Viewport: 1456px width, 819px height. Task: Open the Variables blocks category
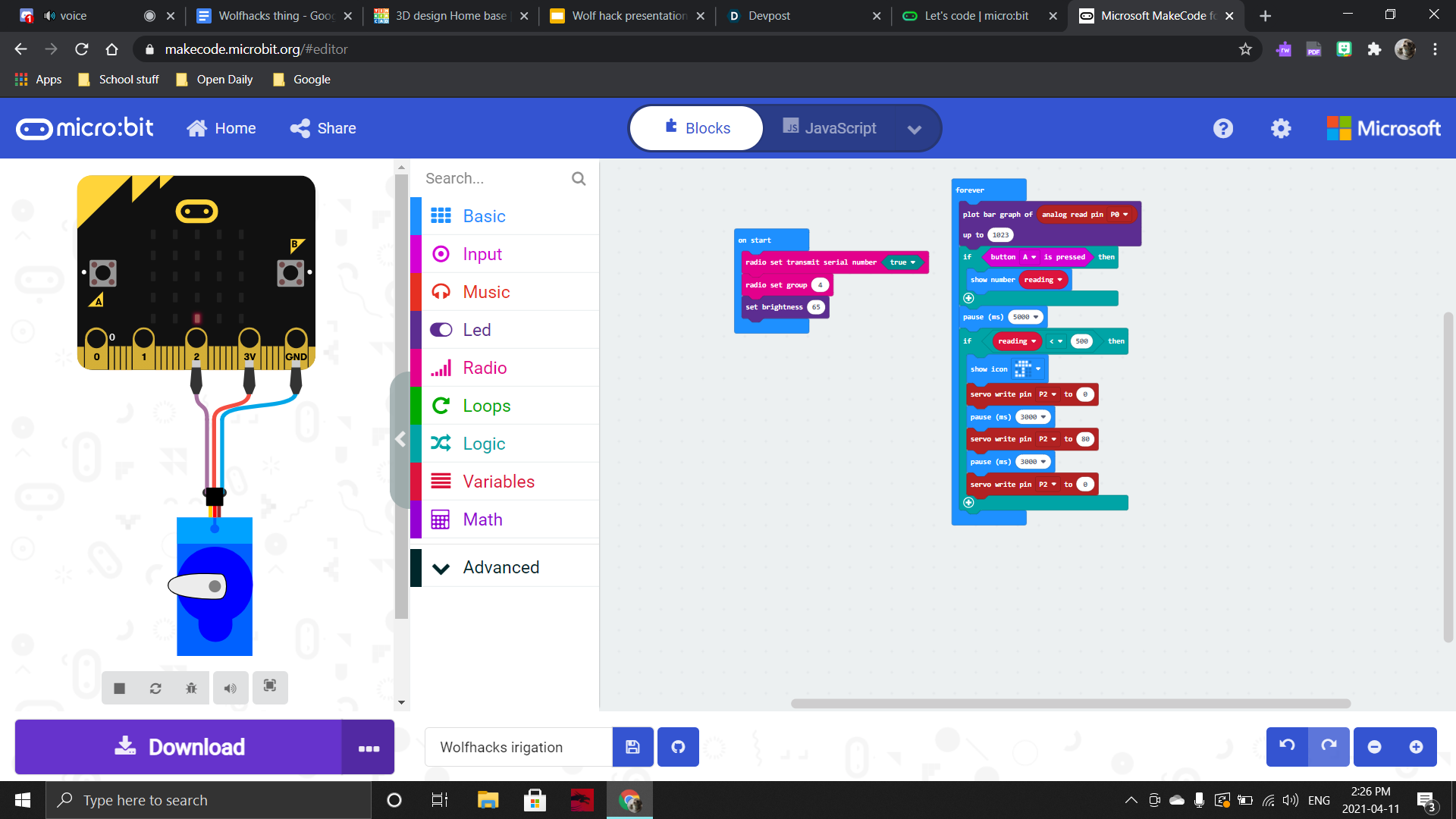click(x=498, y=482)
